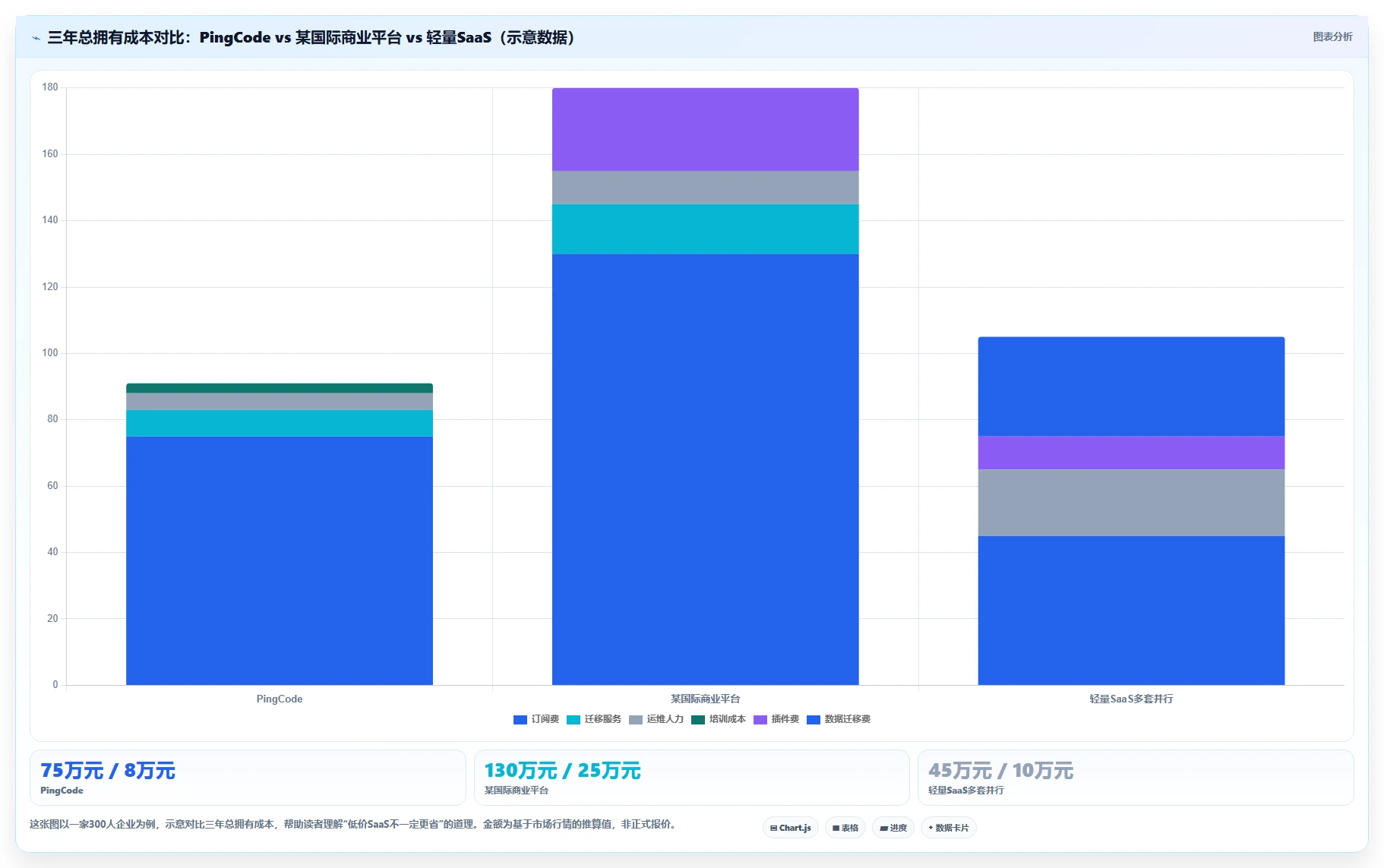Click the y-axis value 120
The width and height of the screenshot is (1384, 868).
[x=50, y=287]
